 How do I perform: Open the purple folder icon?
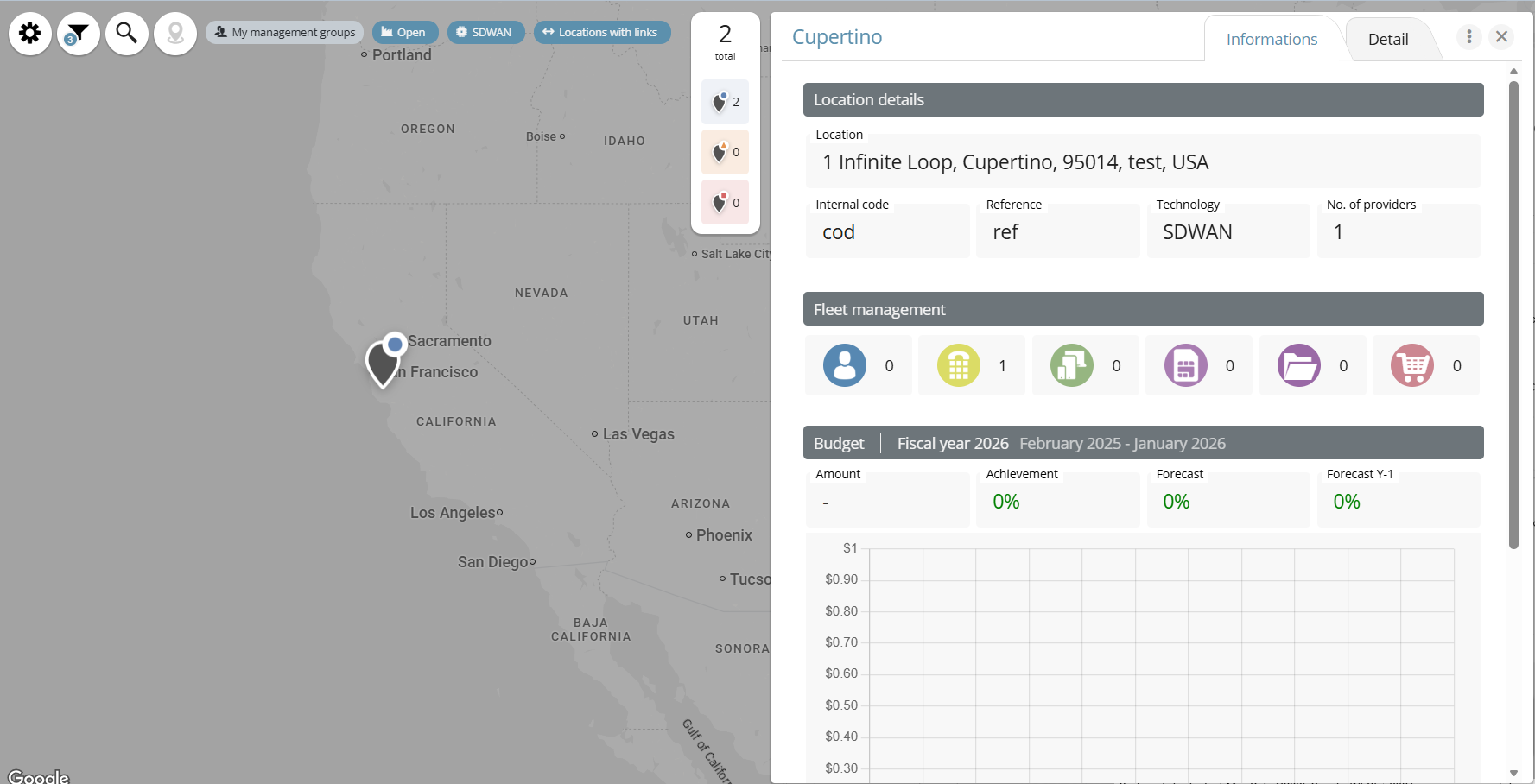(x=1298, y=365)
